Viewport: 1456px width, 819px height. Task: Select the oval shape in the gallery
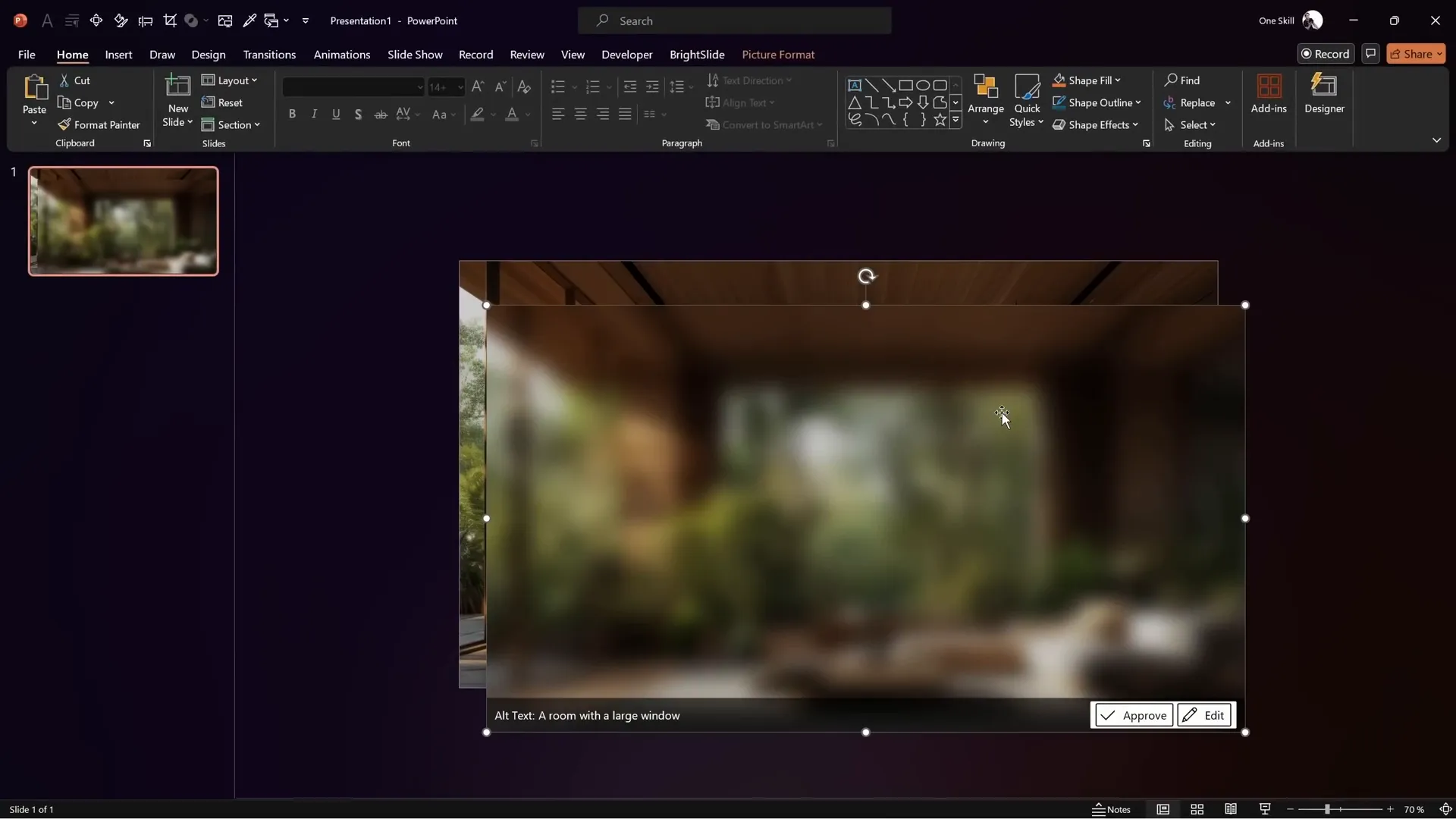click(x=923, y=85)
